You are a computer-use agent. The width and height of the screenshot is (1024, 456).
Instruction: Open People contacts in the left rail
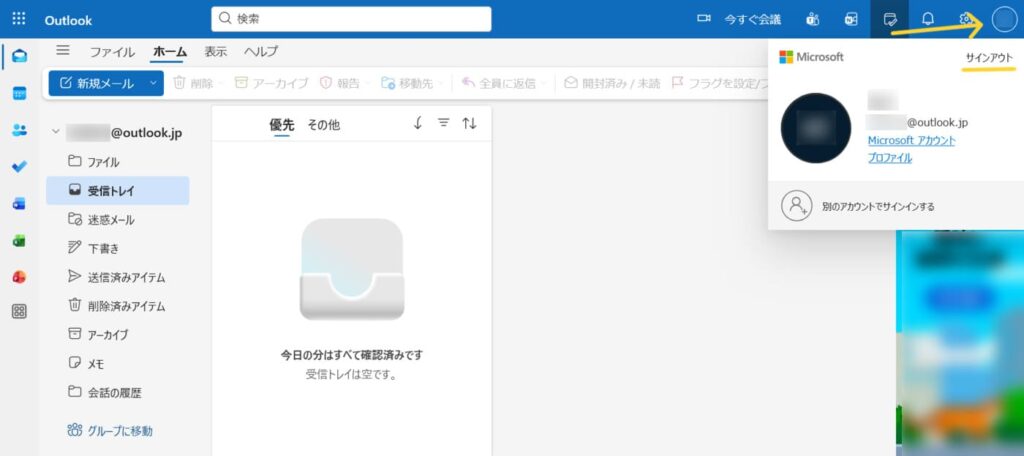pyautogui.click(x=20, y=130)
